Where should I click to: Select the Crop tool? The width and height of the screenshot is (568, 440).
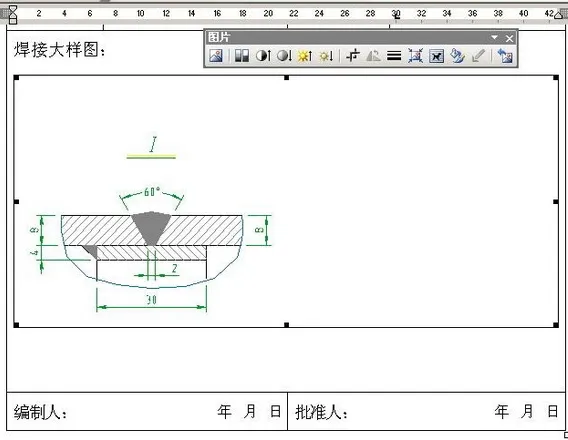pos(352,56)
